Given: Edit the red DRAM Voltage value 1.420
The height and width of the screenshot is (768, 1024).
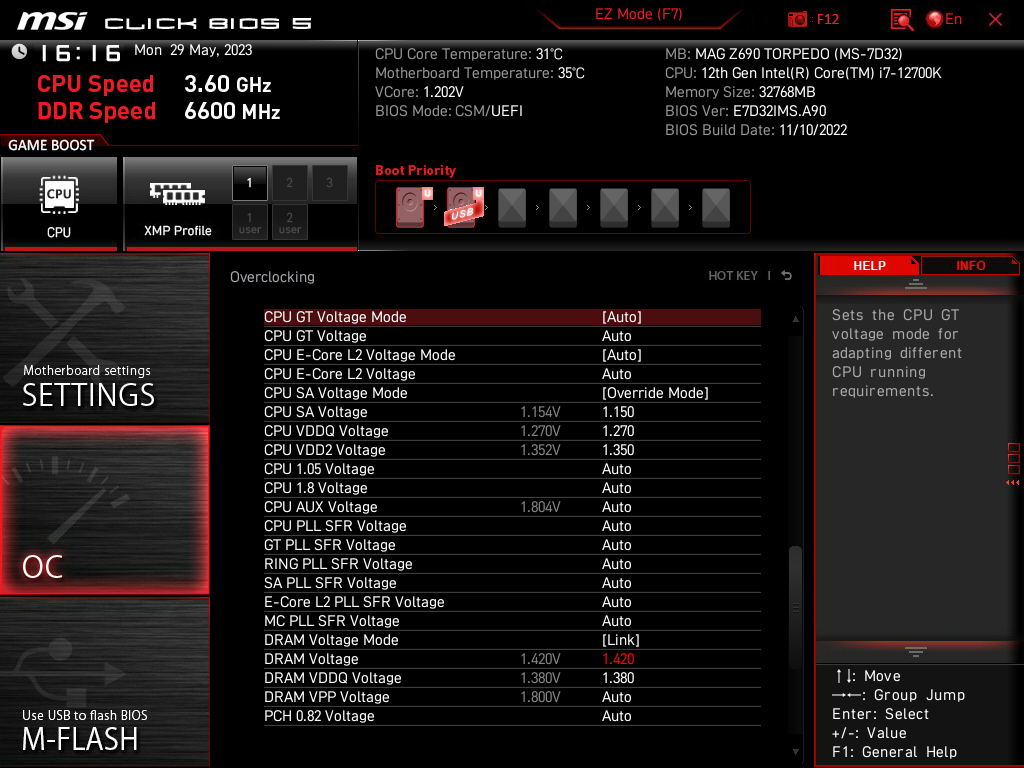Looking at the screenshot, I should point(618,659).
